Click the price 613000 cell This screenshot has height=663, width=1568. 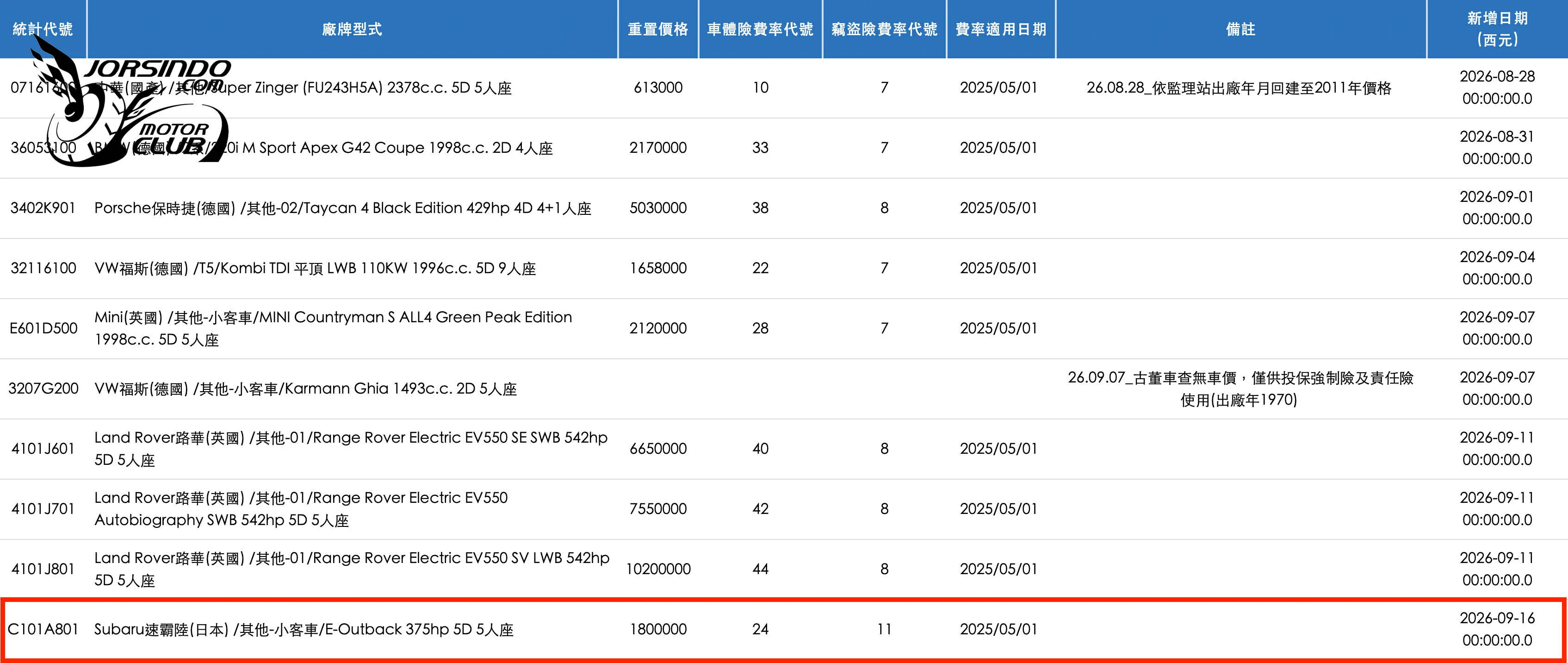[658, 88]
